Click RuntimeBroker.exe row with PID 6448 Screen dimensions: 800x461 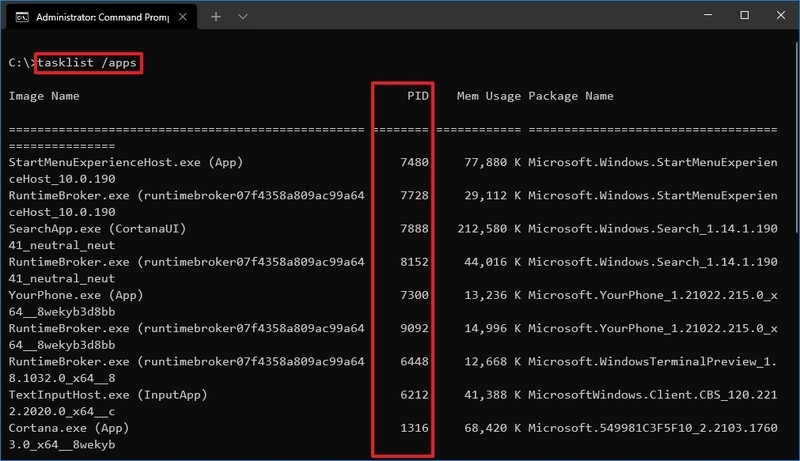coord(187,361)
